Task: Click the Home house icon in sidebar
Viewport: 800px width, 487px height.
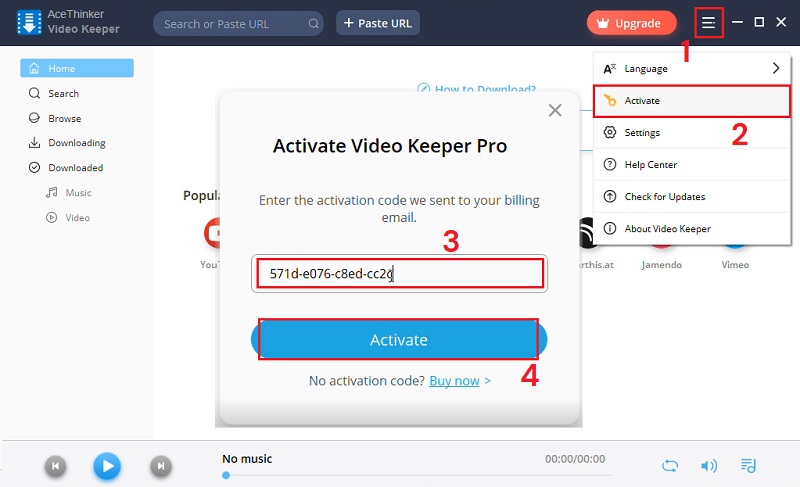Action: (x=34, y=68)
